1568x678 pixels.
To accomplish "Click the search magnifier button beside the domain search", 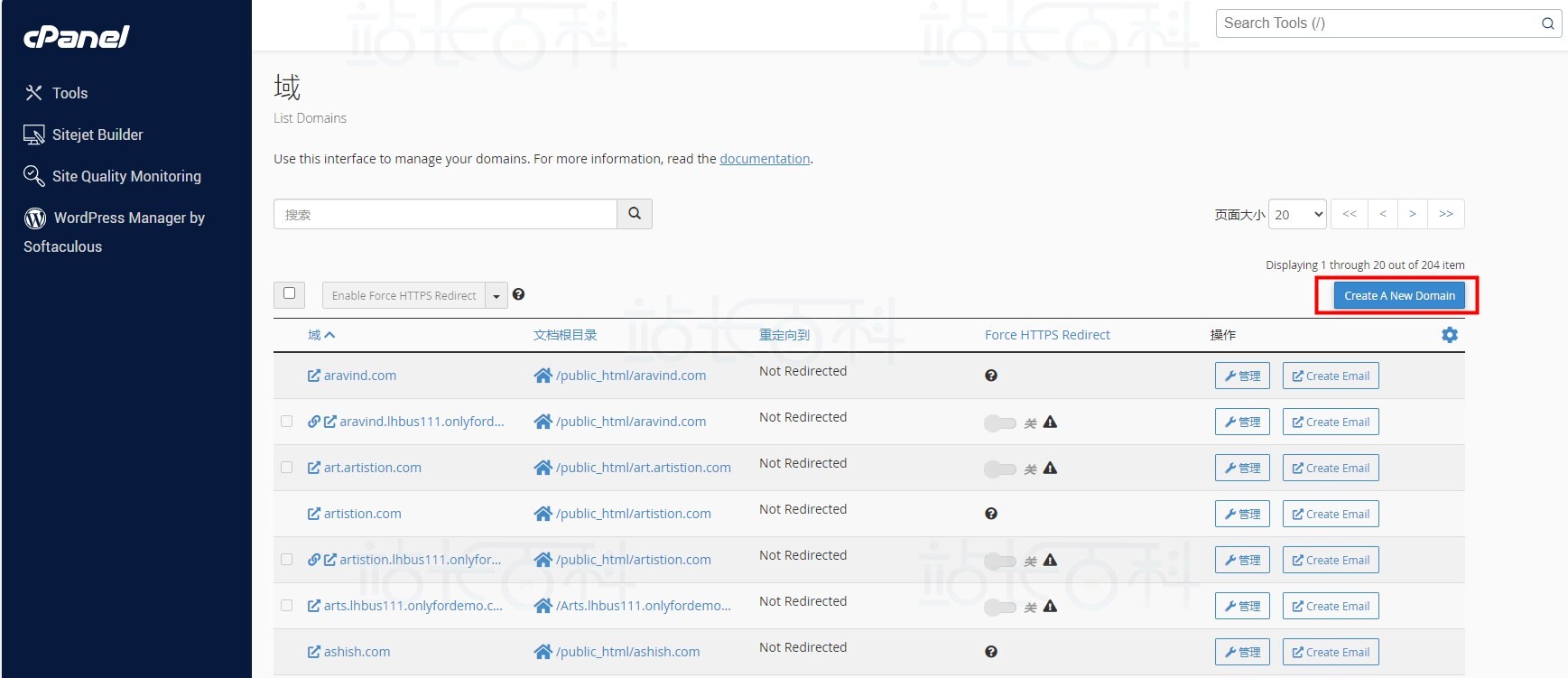I will tap(635, 214).
